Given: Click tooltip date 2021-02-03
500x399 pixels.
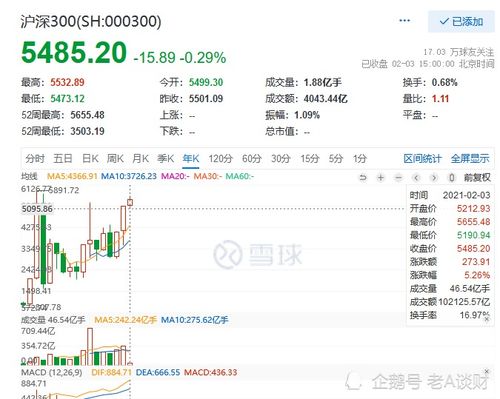Looking at the screenshot, I should tap(466, 195).
